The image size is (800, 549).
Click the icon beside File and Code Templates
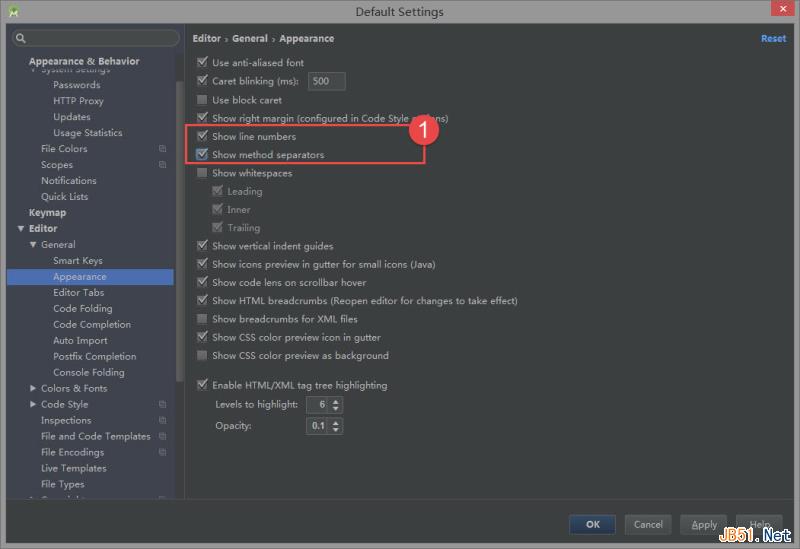click(x=162, y=437)
